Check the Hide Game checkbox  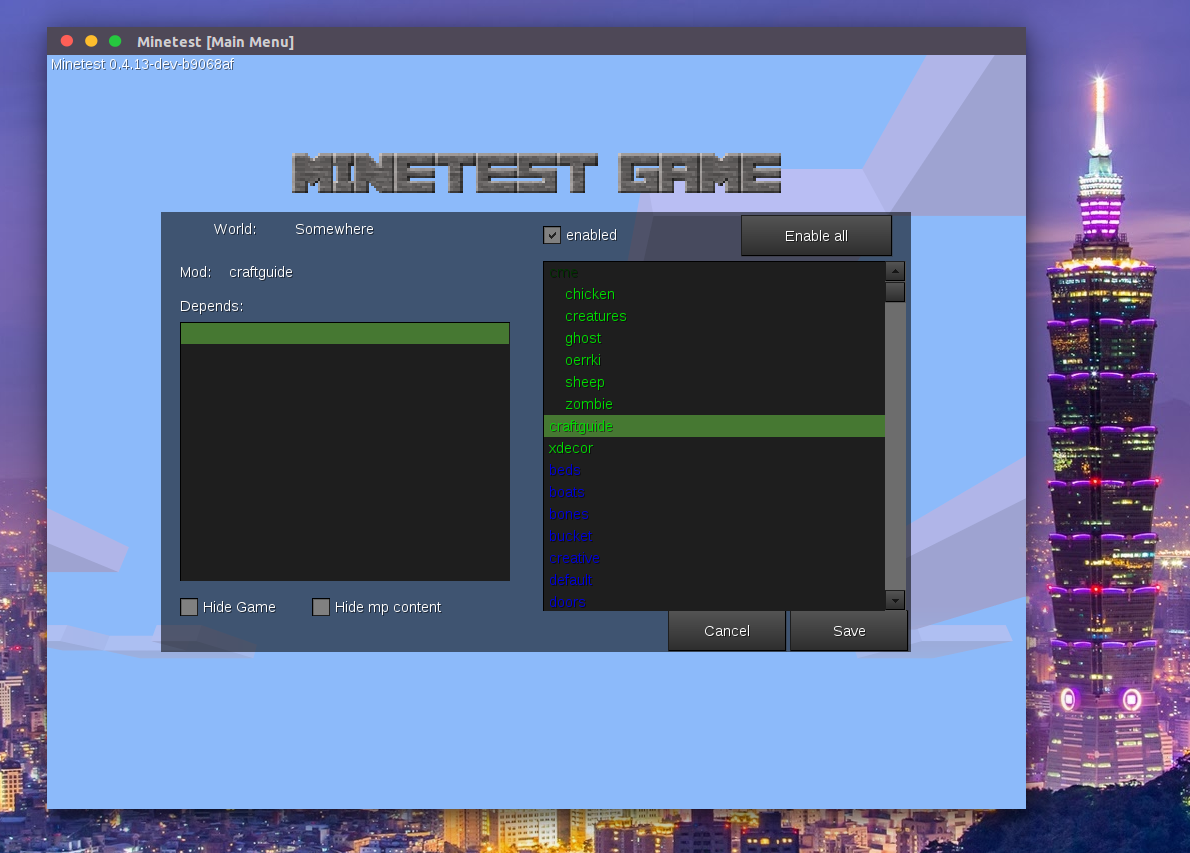coord(189,607)
